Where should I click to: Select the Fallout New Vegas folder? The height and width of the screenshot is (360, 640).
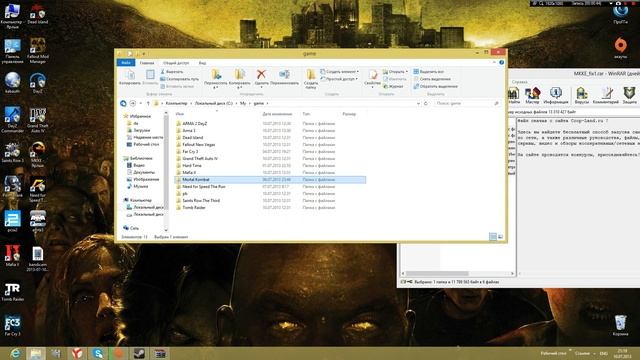pos(199,145)
